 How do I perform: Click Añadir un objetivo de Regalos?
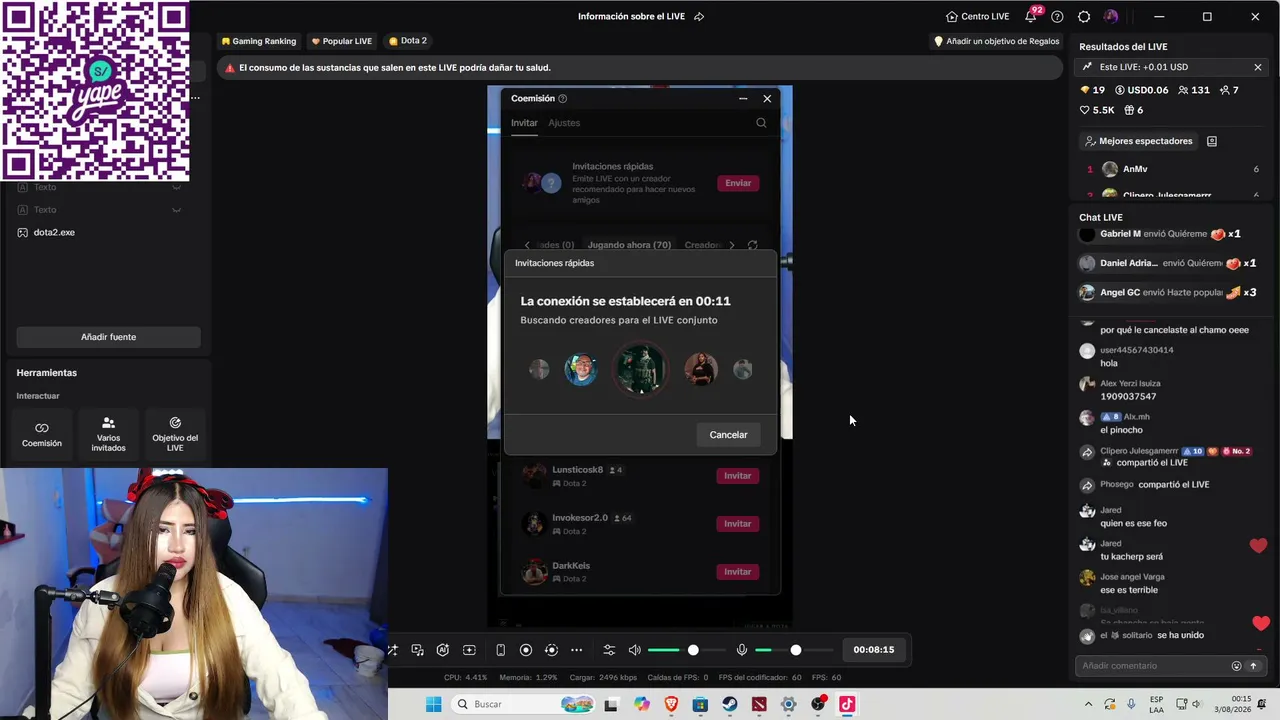tap(996, 41)
